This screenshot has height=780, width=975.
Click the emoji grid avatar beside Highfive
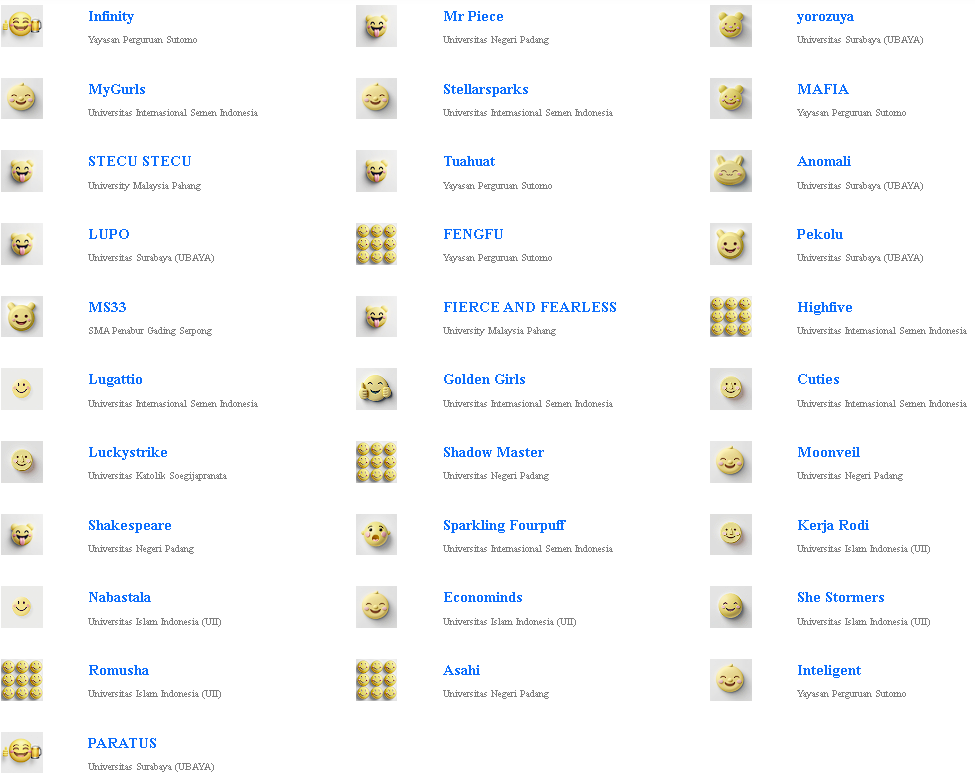[731, 316]
